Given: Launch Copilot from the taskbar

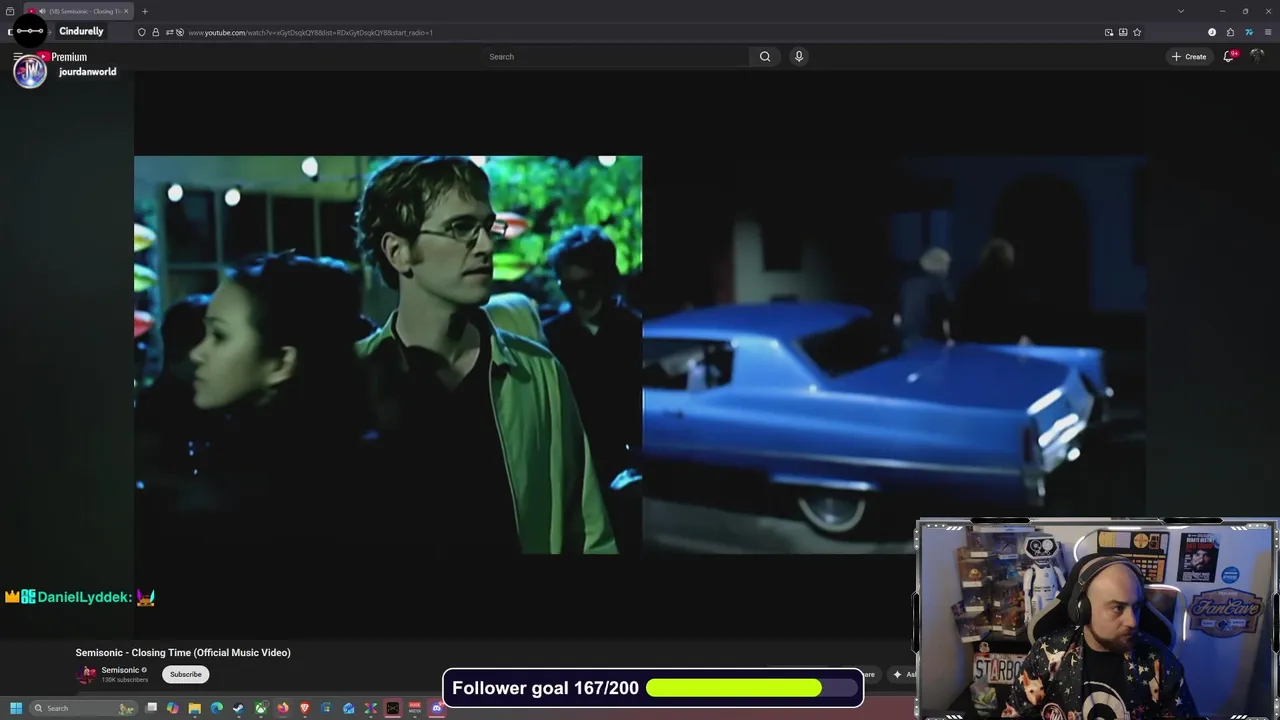Looking at the screenshot, I should pyautogui.click(x=172, y=708).
